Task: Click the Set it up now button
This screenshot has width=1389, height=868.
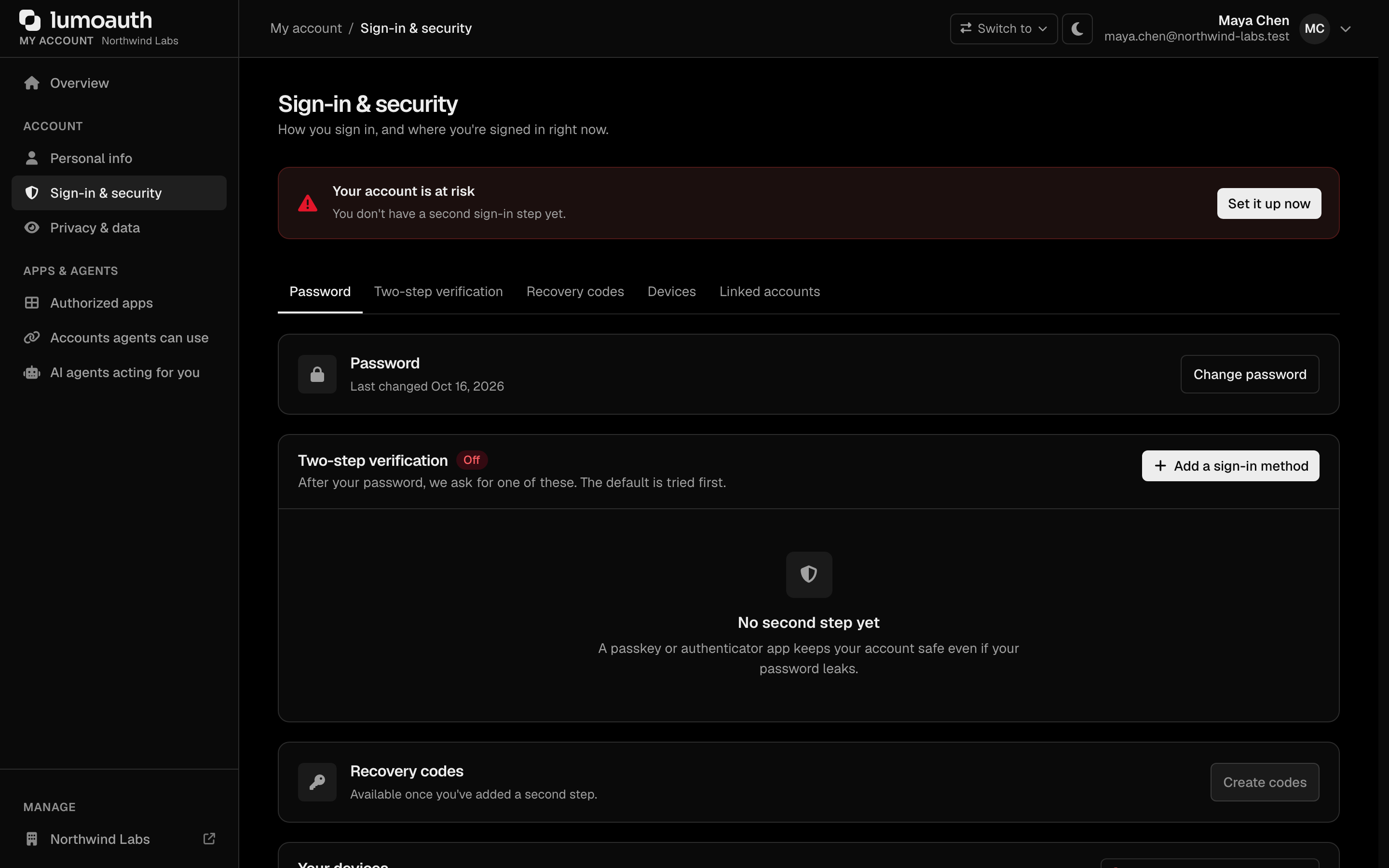Action: [1268, 203]
